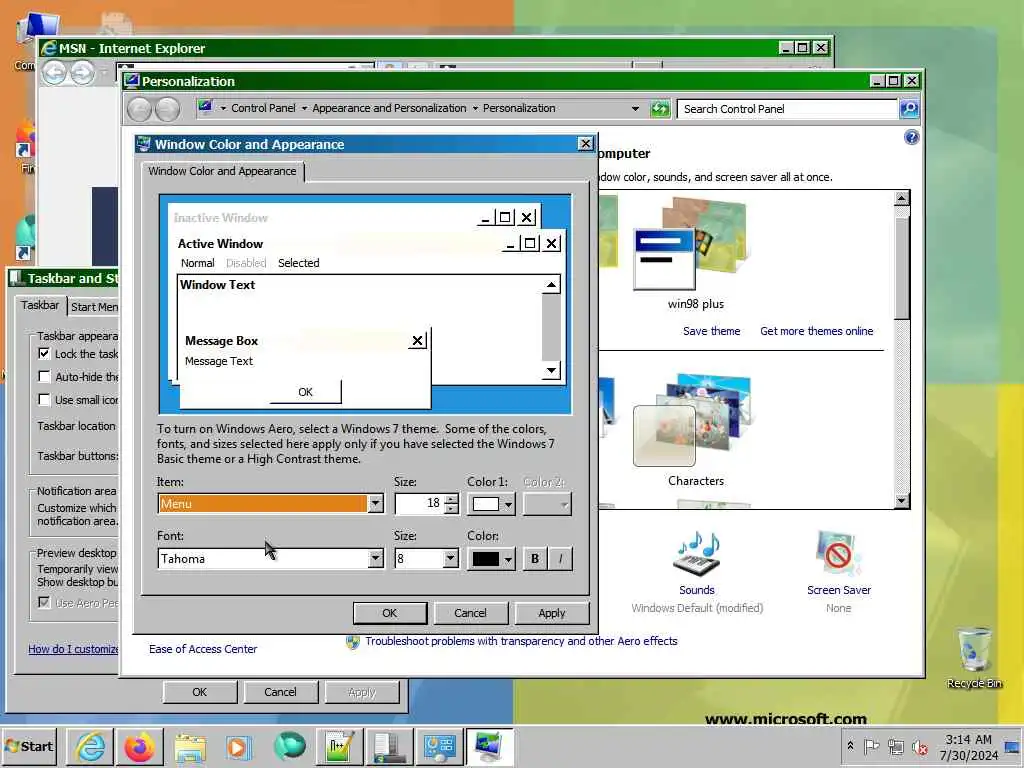Click the green sphere taskbar icon
1024x768 pixels.
tap(290, 746)
